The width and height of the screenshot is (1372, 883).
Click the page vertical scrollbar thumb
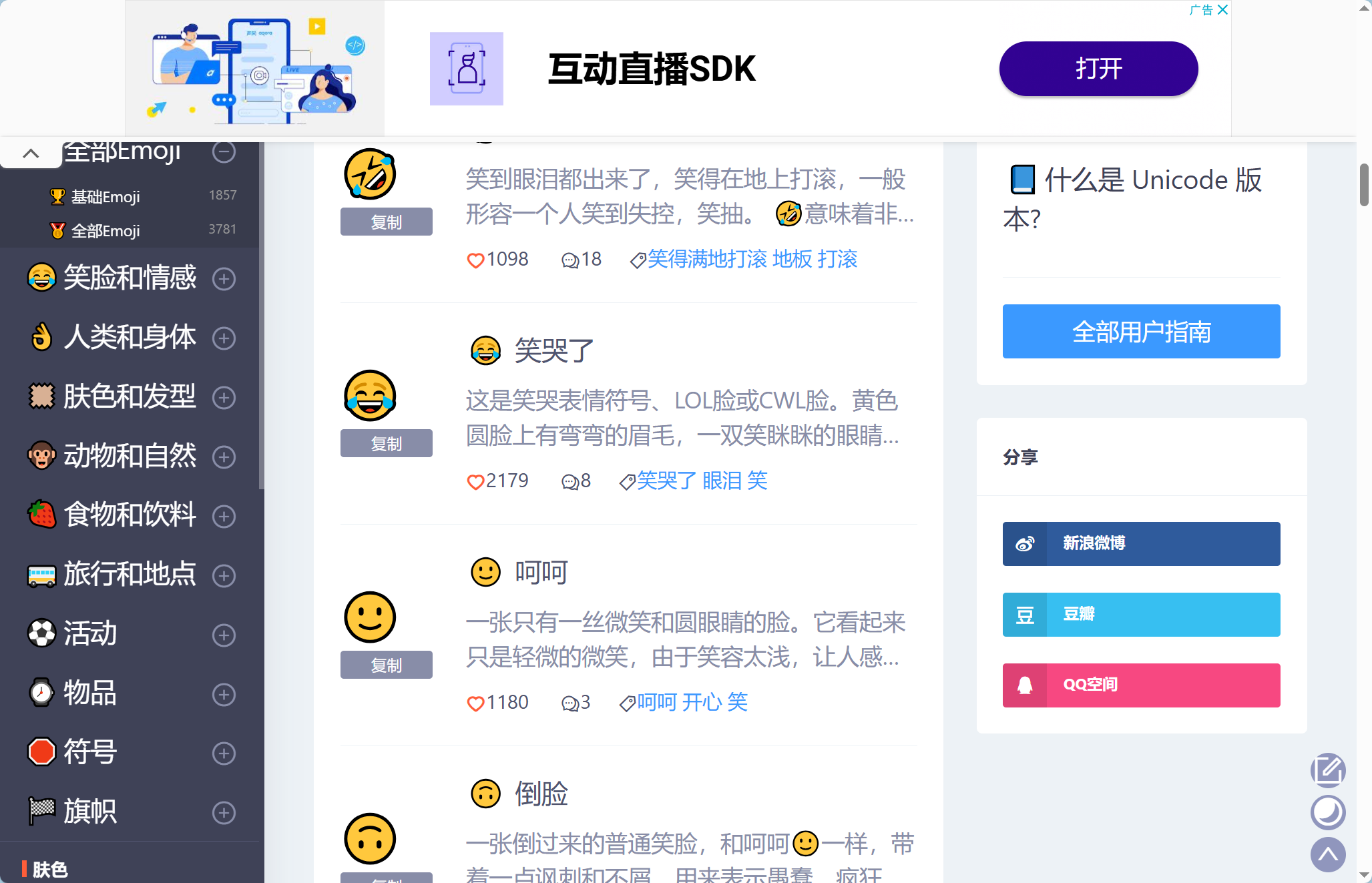(x=1364, y=184)
